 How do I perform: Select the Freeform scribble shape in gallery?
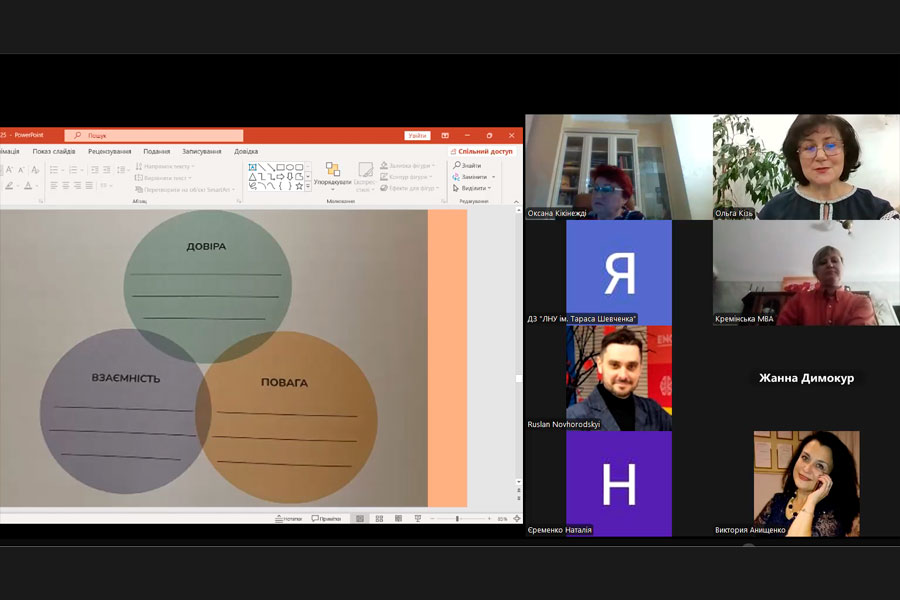click(x=253, y=186)
